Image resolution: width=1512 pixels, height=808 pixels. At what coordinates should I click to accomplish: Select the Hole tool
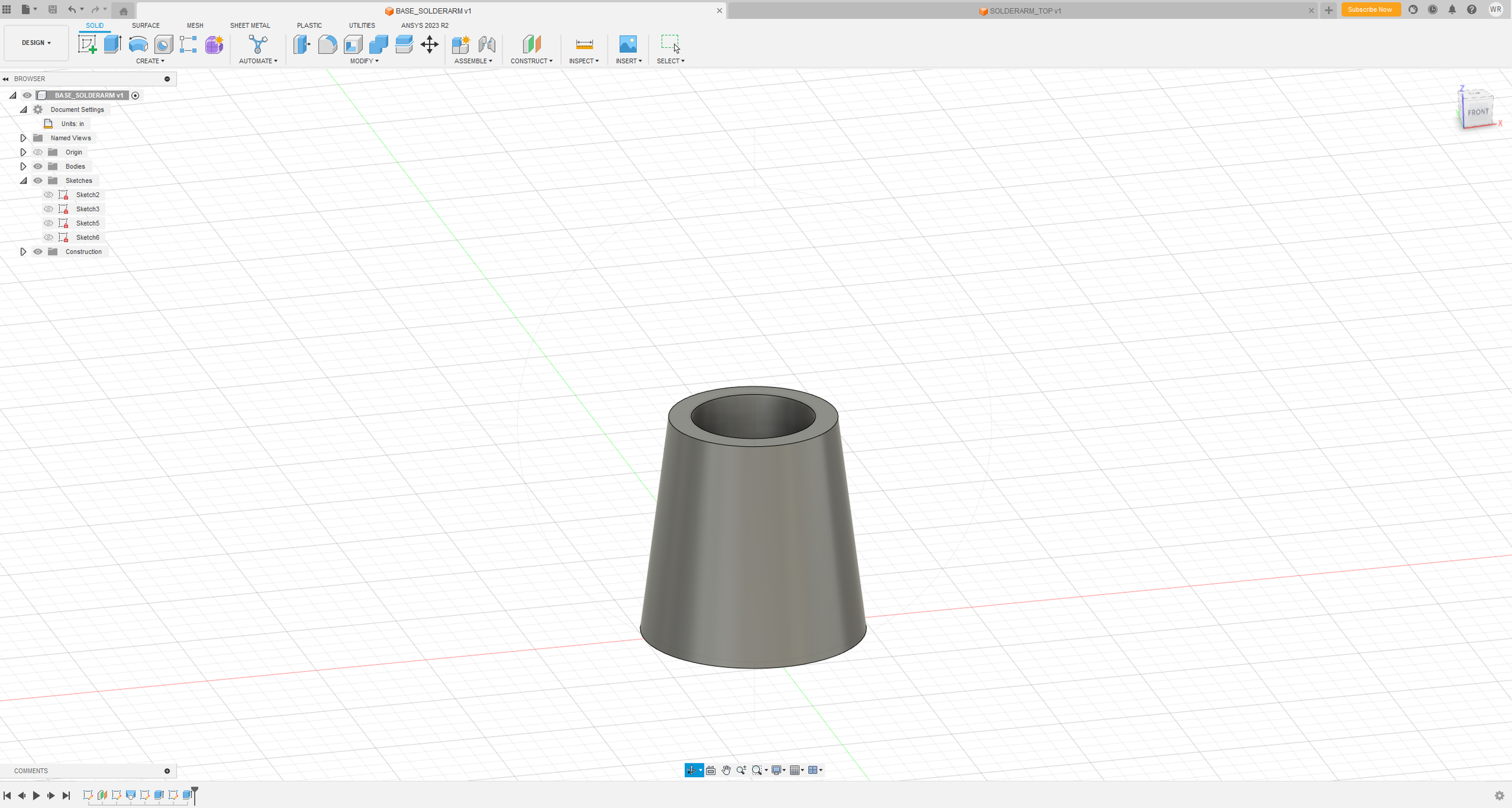tap(163, 44)
